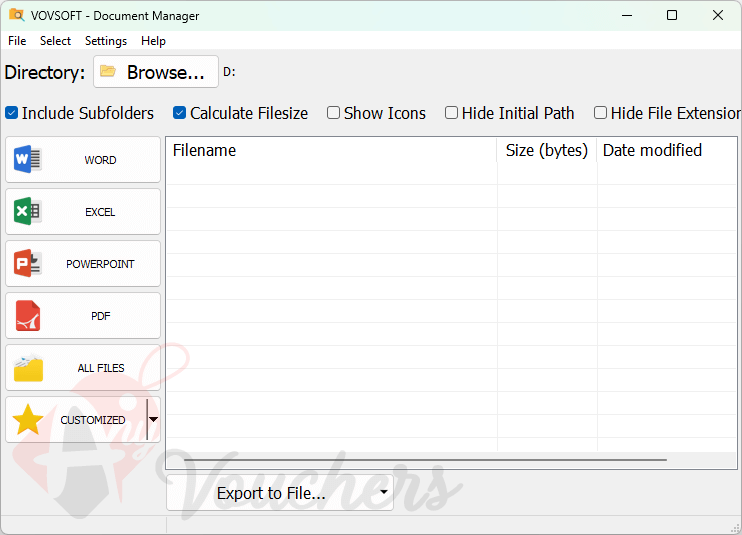The height and width of the screenshot is (535, 742).
Task: Click the ALL FILES button label
Action: (x=101, y=368)
